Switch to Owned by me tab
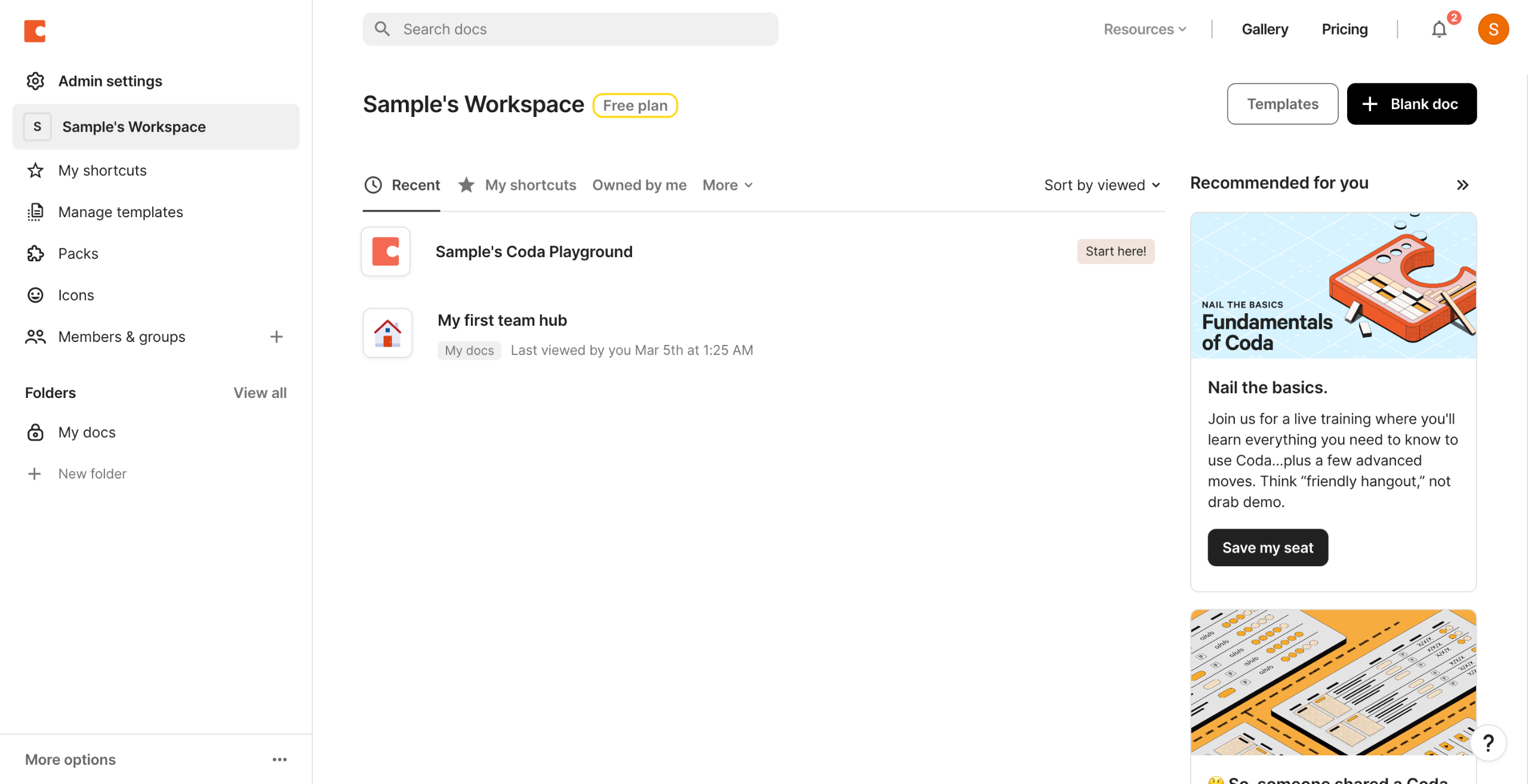Image resolution: width=1528 pixels, height=784 pixels. pos(639,185)
